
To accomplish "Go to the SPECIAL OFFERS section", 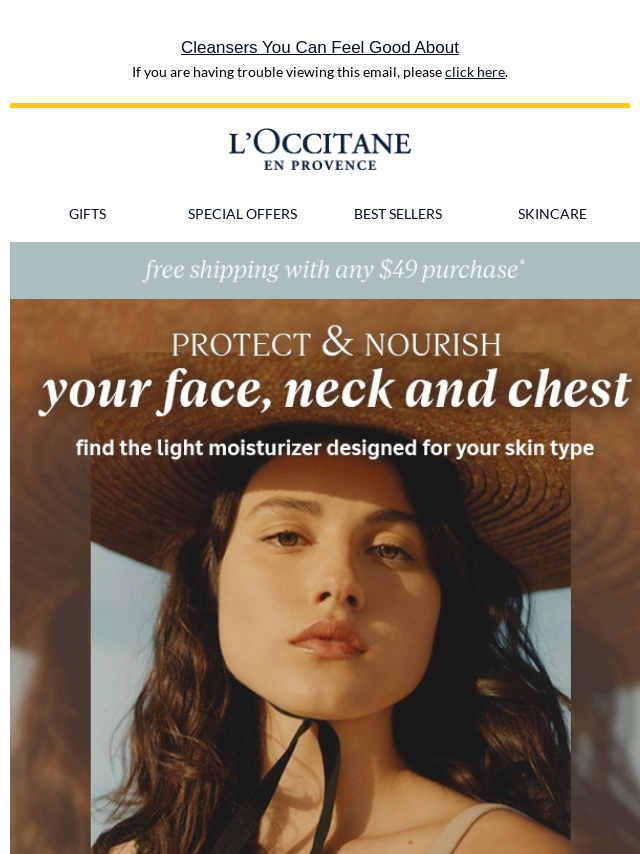I will pos(242,214).
